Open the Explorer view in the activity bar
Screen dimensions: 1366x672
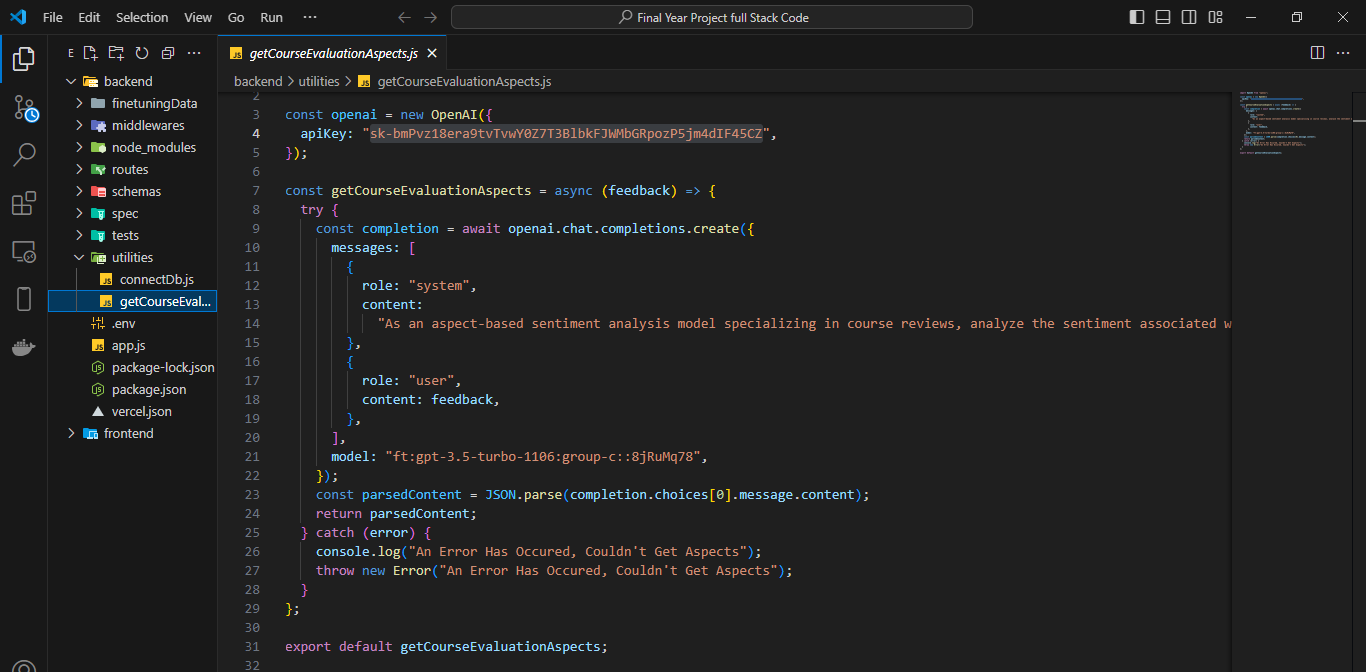click(x=22, y=58)
